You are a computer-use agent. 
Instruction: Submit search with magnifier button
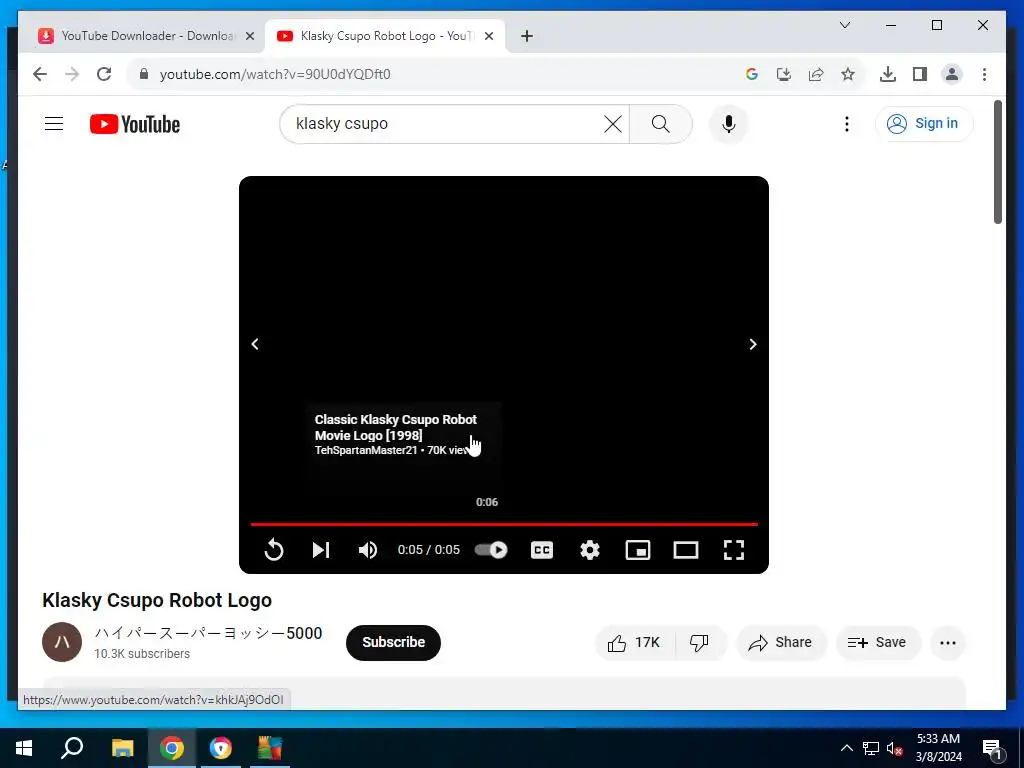(x=660, y=123)
